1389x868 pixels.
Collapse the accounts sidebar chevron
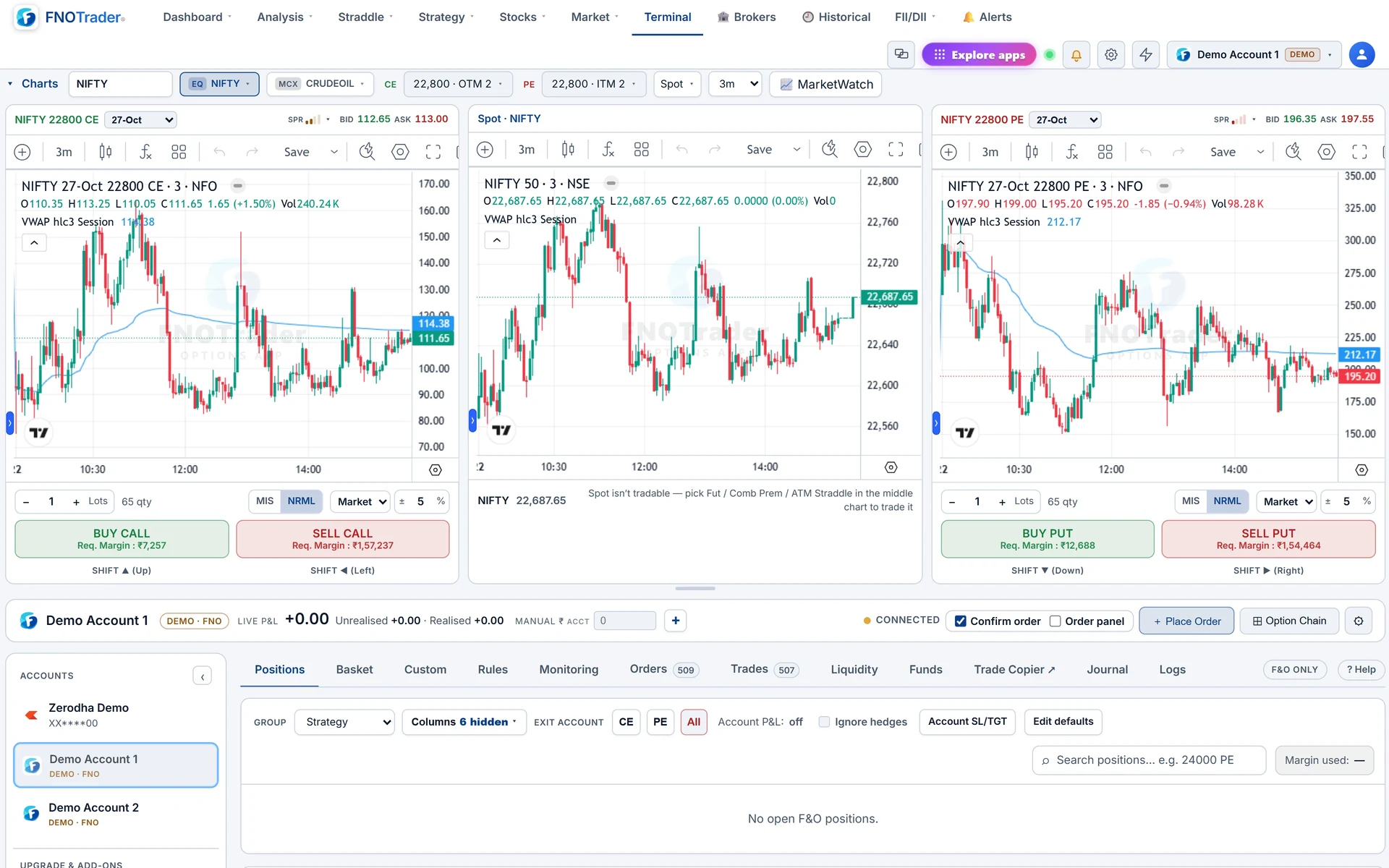pyautogui.click(x=203, y=676)
